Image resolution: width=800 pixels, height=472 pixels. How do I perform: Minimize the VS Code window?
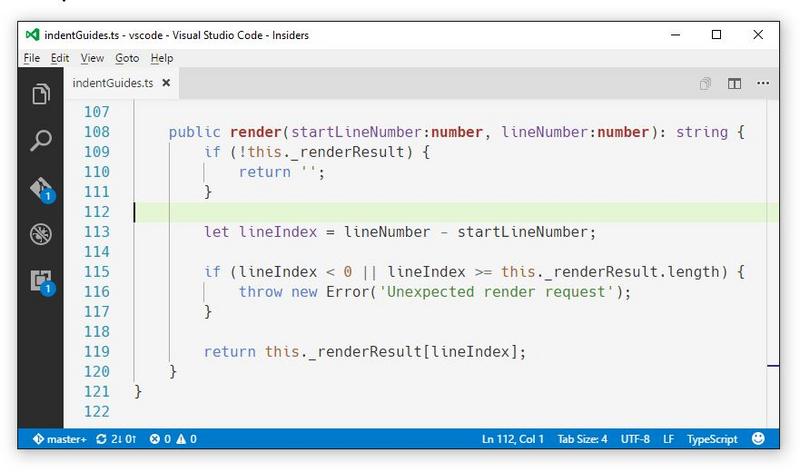coord(676,35)
